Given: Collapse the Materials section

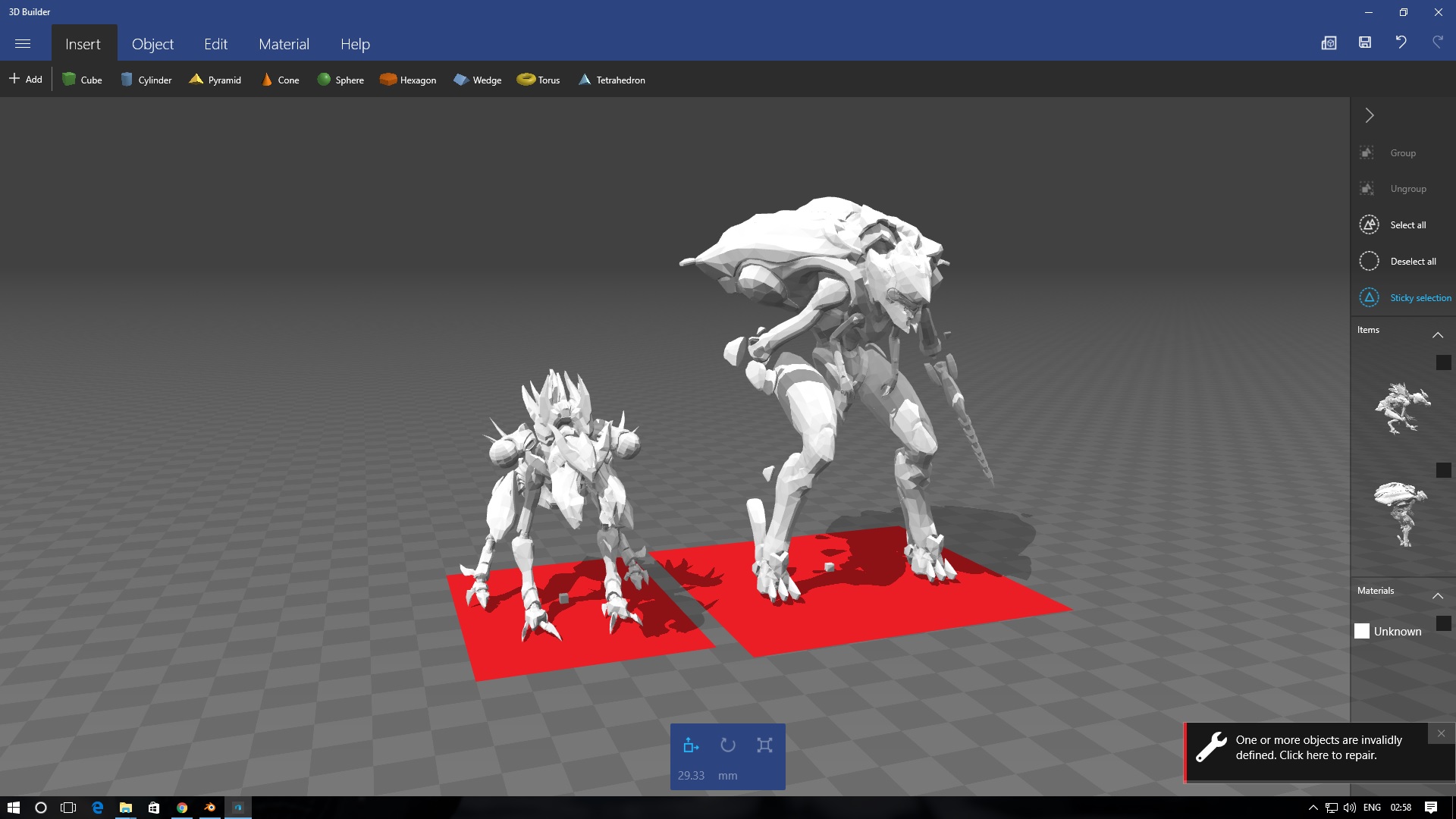Looking at the screenshot, I should coord(1437,595).
